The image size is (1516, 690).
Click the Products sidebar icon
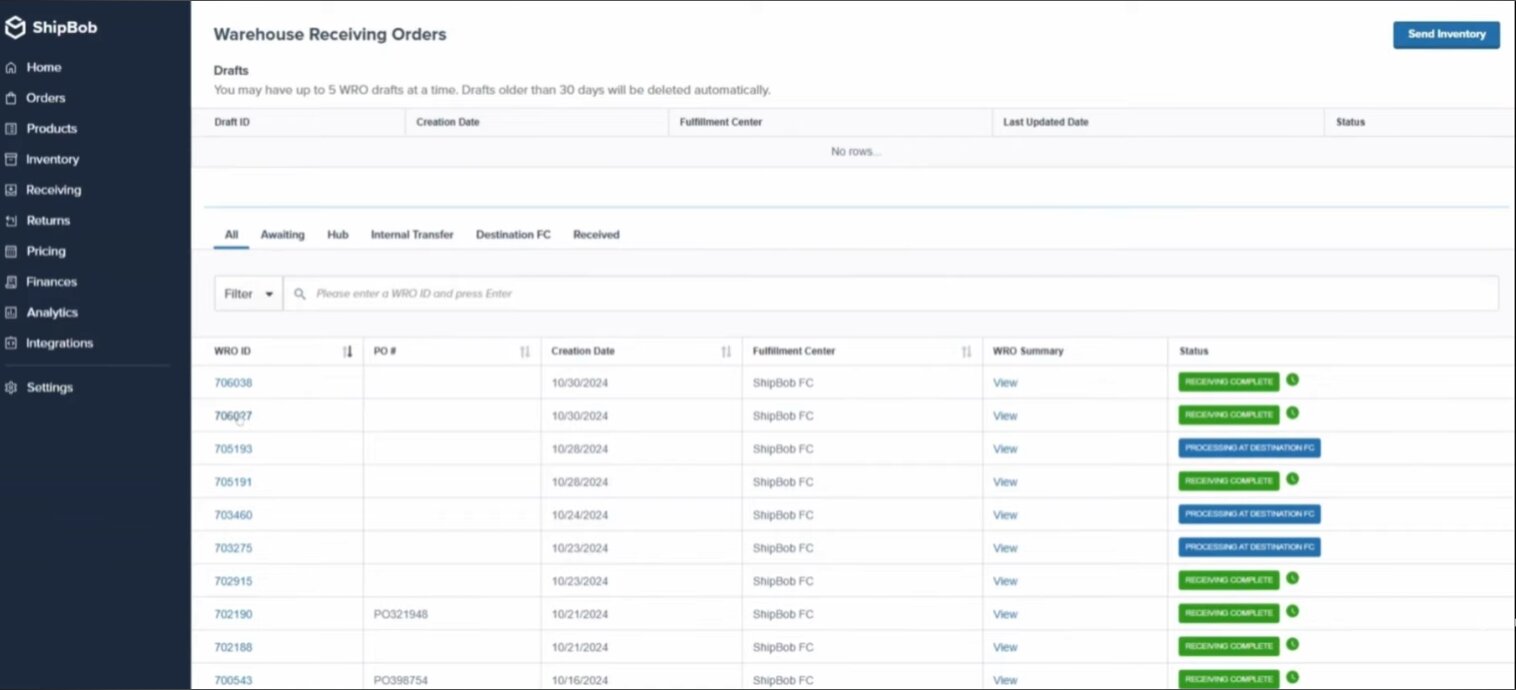(x=11, y=129)
